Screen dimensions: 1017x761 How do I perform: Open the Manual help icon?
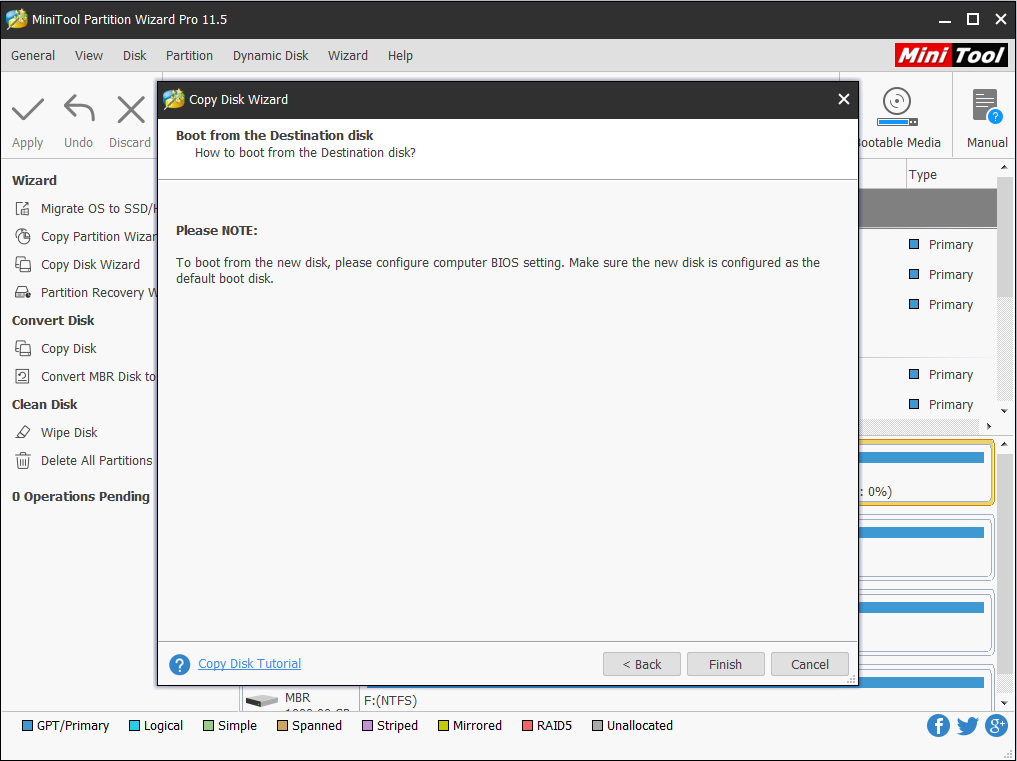(987, 106)
